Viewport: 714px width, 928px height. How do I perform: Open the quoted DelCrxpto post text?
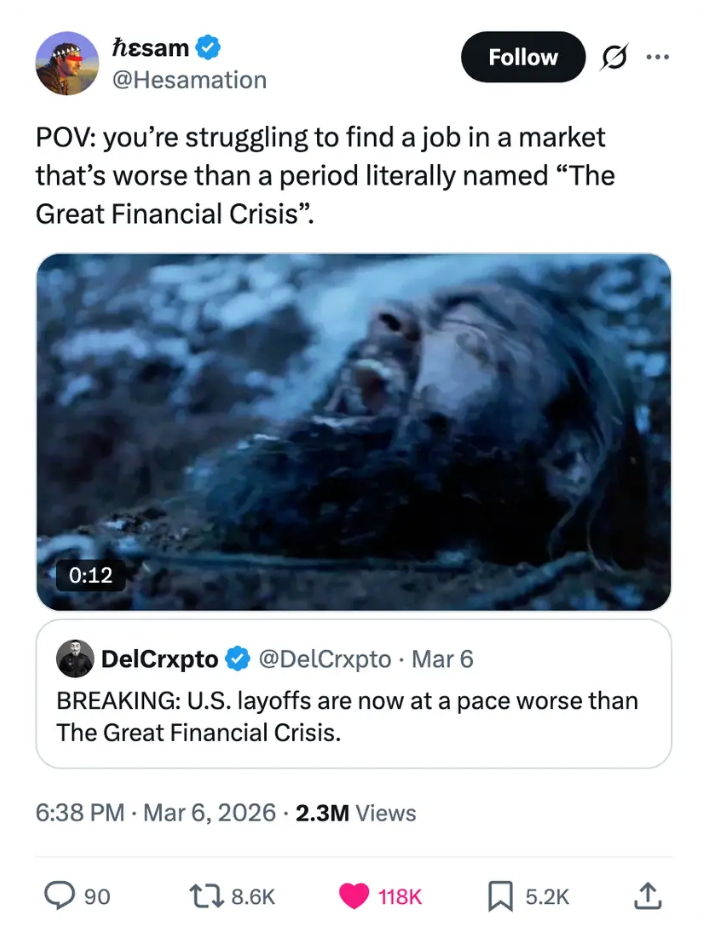tap(347, 716)
